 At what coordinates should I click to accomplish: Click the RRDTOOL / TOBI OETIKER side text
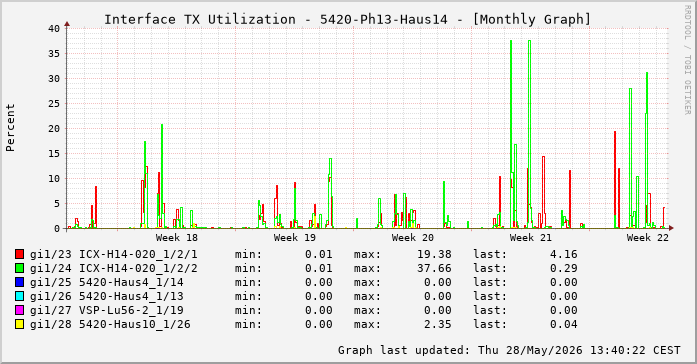pos(687,60)
